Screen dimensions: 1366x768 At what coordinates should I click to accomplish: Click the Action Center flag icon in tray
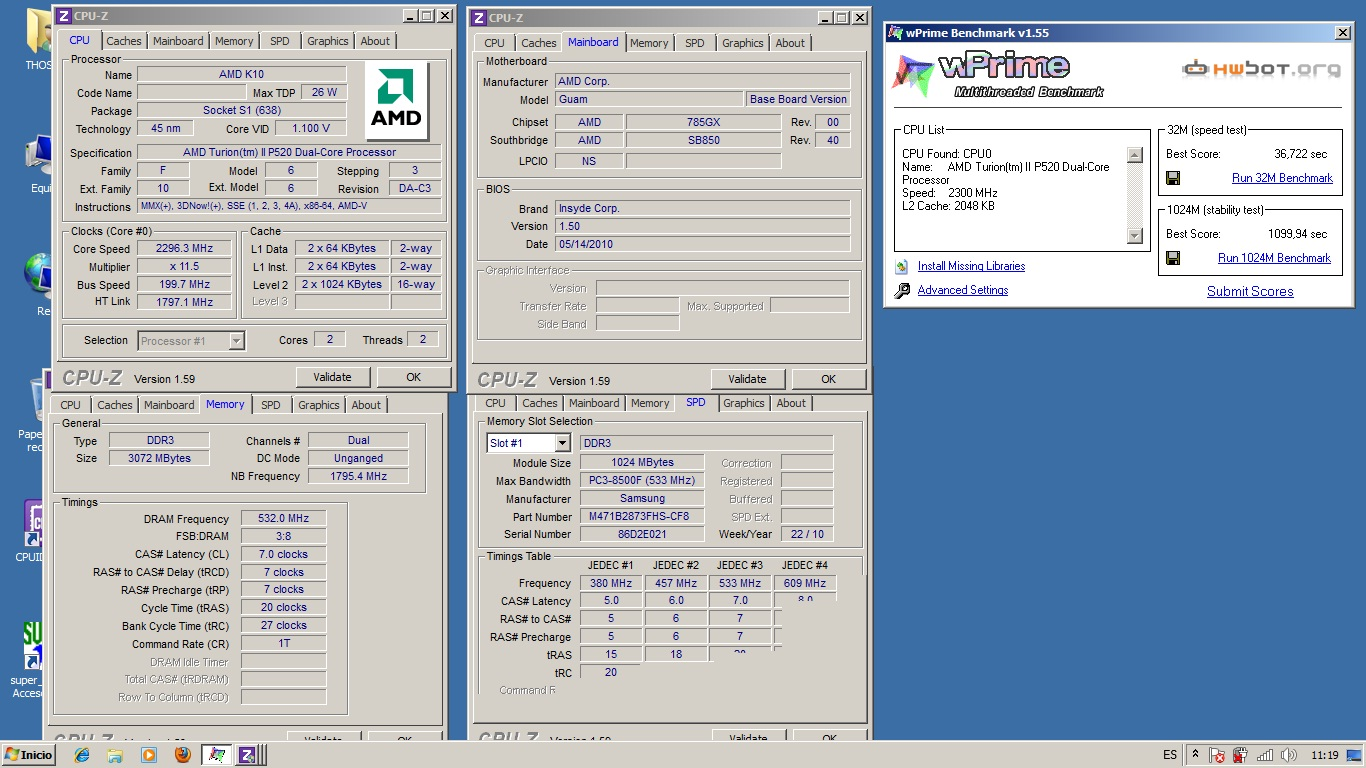click(1219, 755)
